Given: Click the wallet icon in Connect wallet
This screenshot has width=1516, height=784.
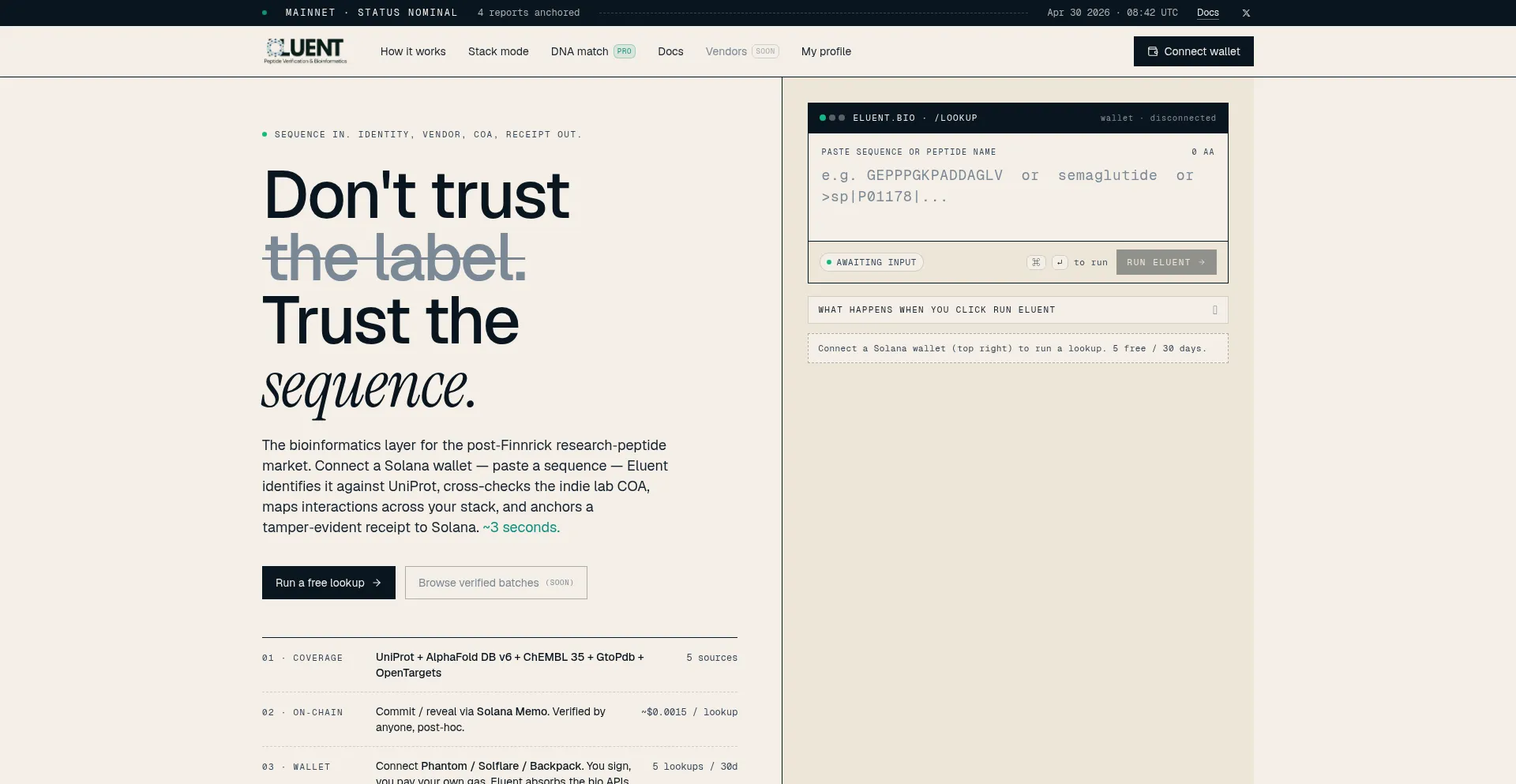Looking at the screenshot, I should click(x=1153, y=51).
